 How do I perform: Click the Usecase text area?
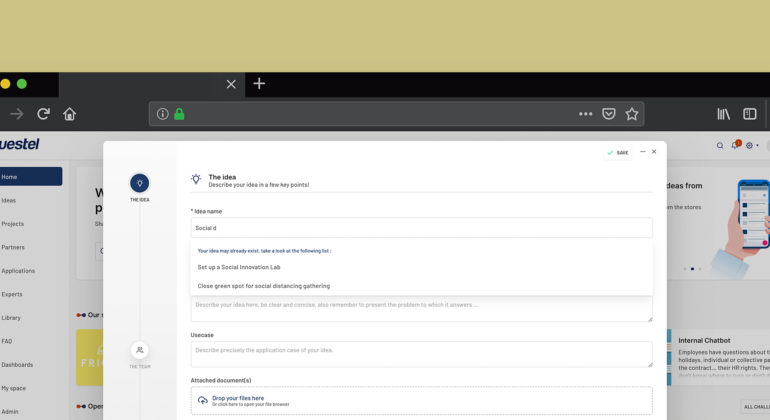click(x=421, y=354)
